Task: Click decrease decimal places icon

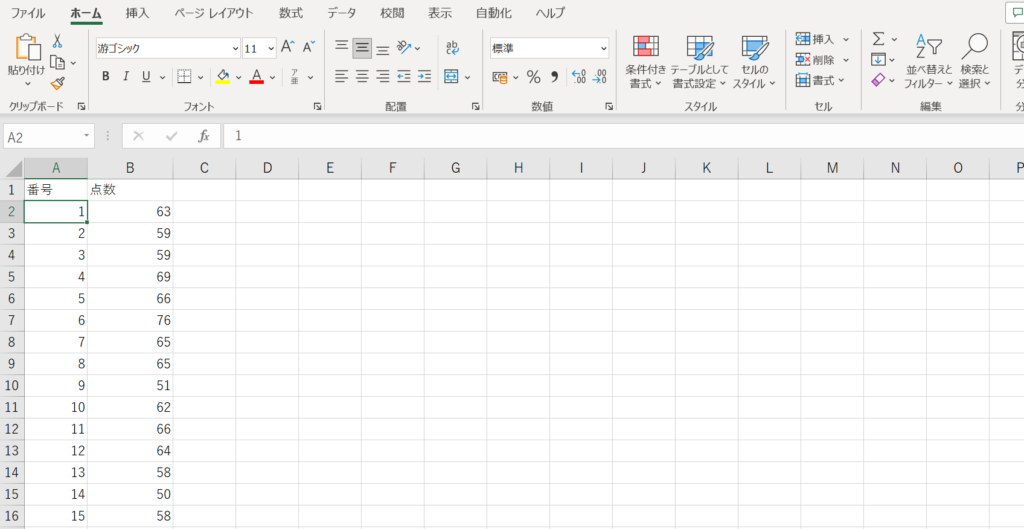Action: (600, 77)
